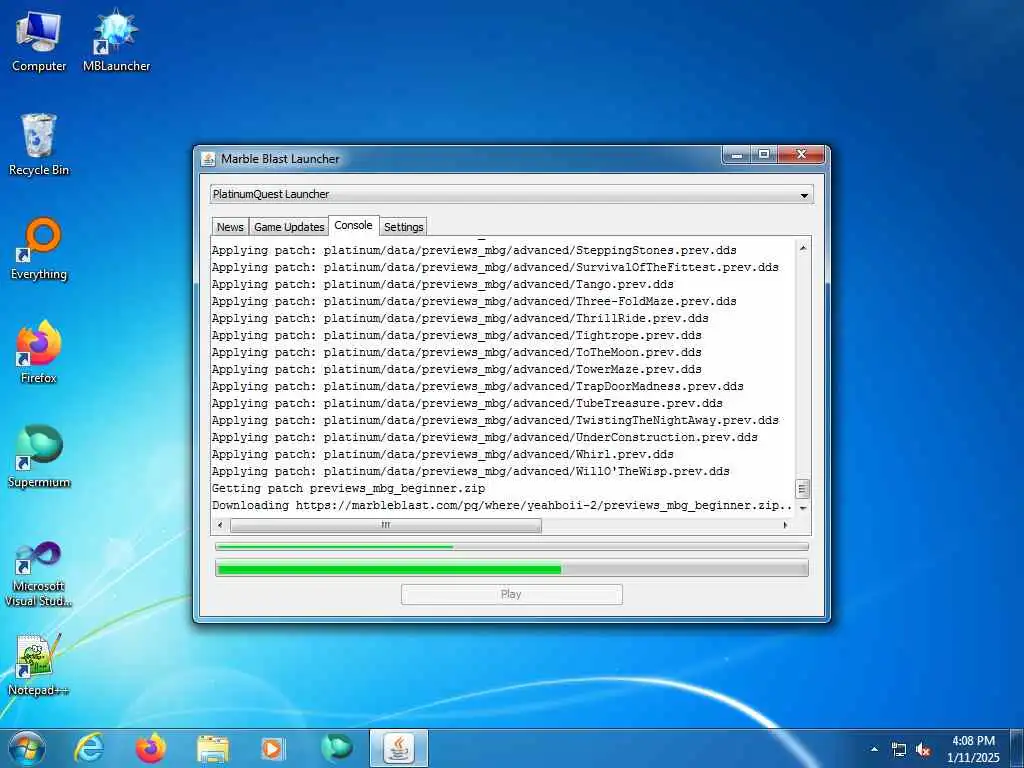Switch to the News tab
This screenshot has height=768, width=1024.
point(230,227)
